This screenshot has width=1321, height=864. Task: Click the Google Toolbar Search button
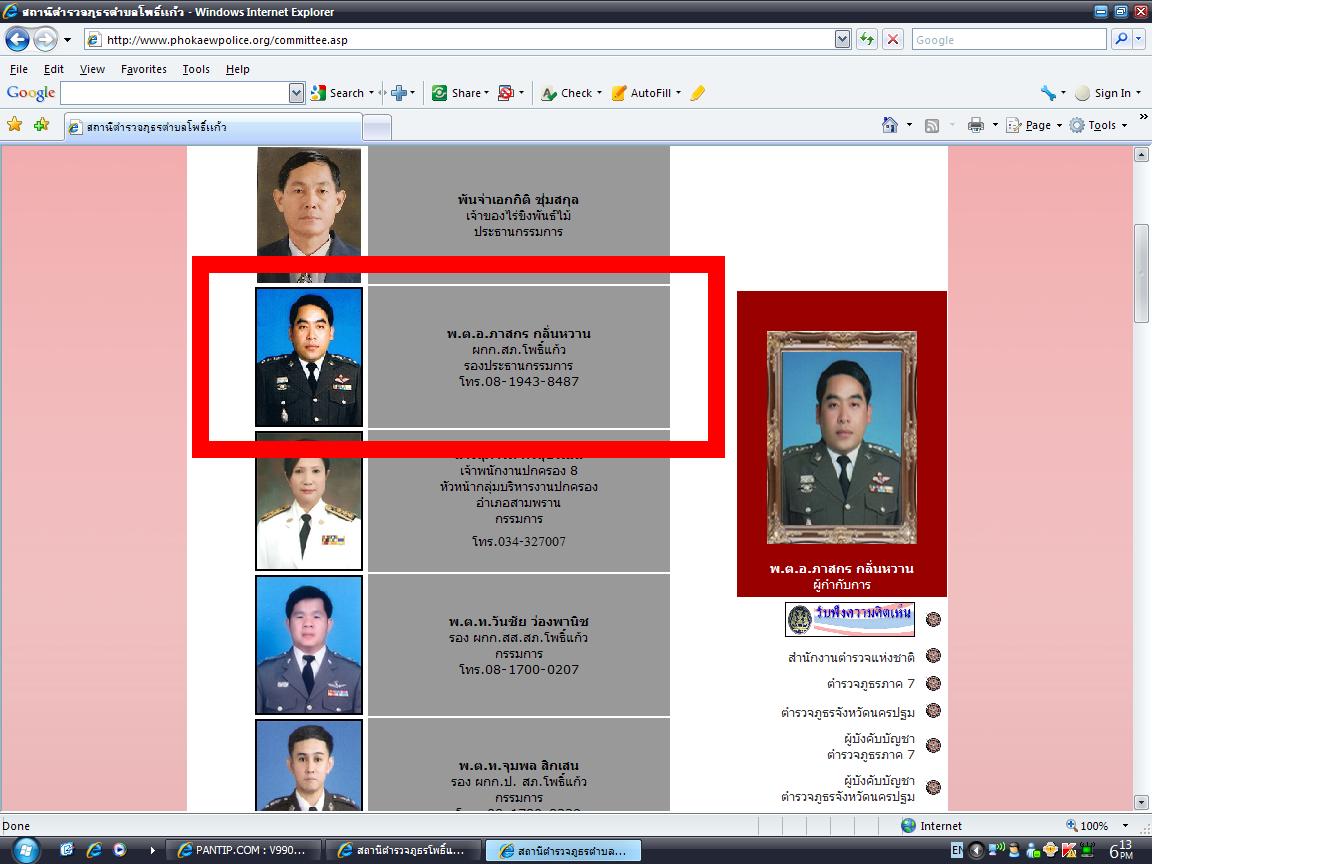pyautogui.click(x=338, y=93)
